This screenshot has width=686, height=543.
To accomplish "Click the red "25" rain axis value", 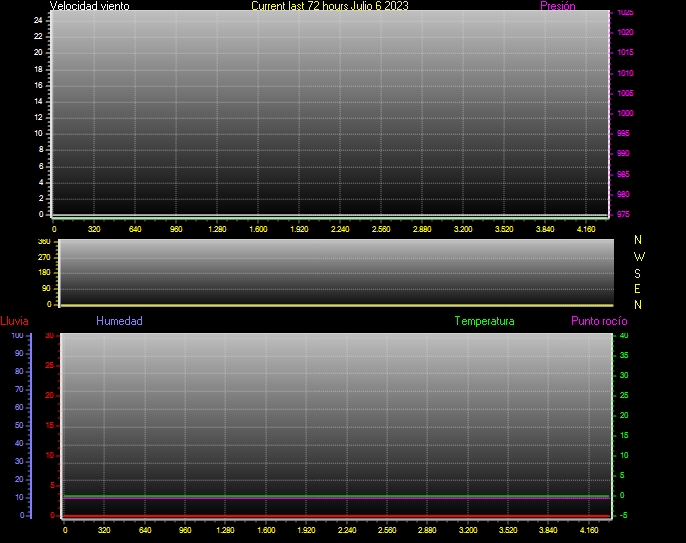I will click(x=50, y=365).
